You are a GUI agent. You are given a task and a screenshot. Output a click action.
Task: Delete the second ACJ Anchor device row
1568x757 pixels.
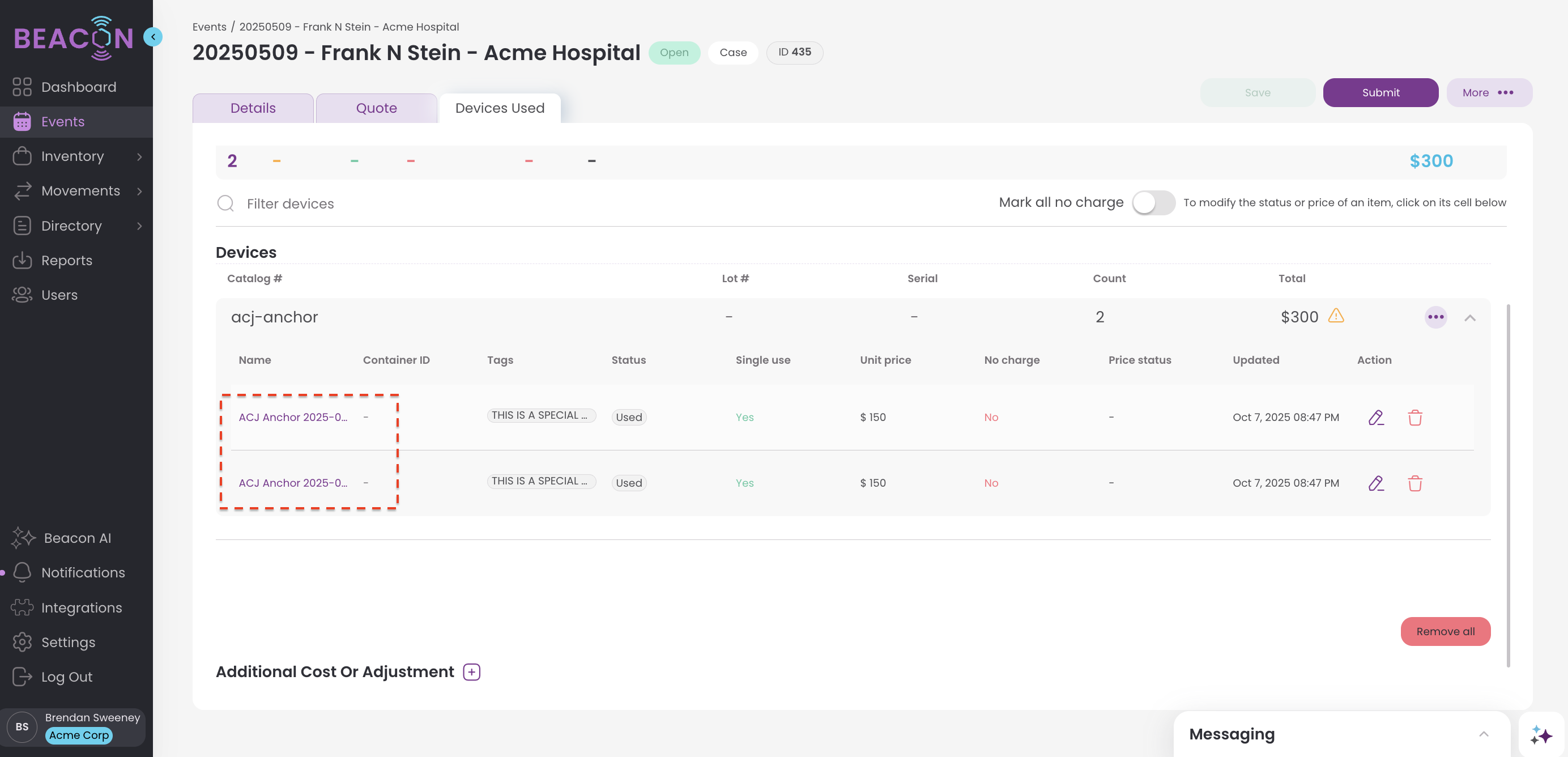tap(1414, 483)
